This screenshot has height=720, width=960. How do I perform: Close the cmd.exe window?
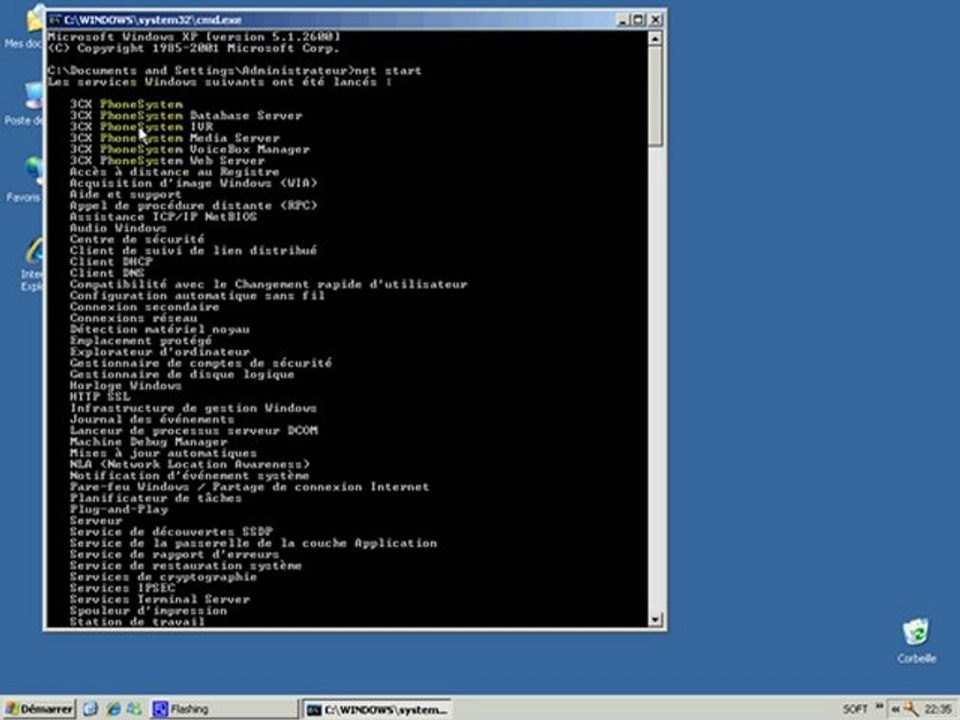point(655,20)
